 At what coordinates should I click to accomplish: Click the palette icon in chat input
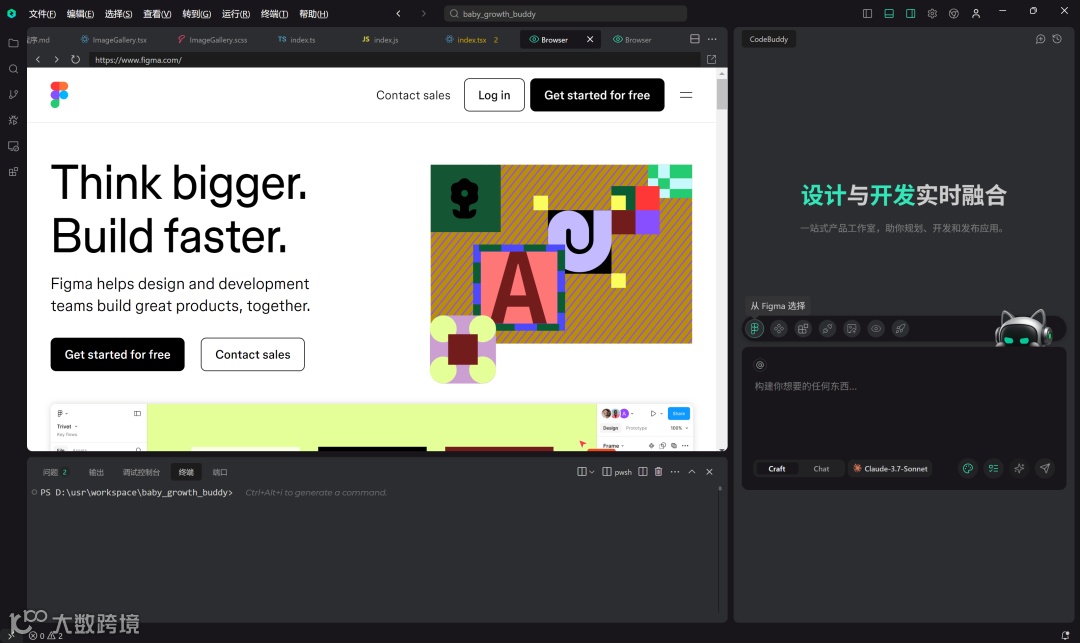968,468
